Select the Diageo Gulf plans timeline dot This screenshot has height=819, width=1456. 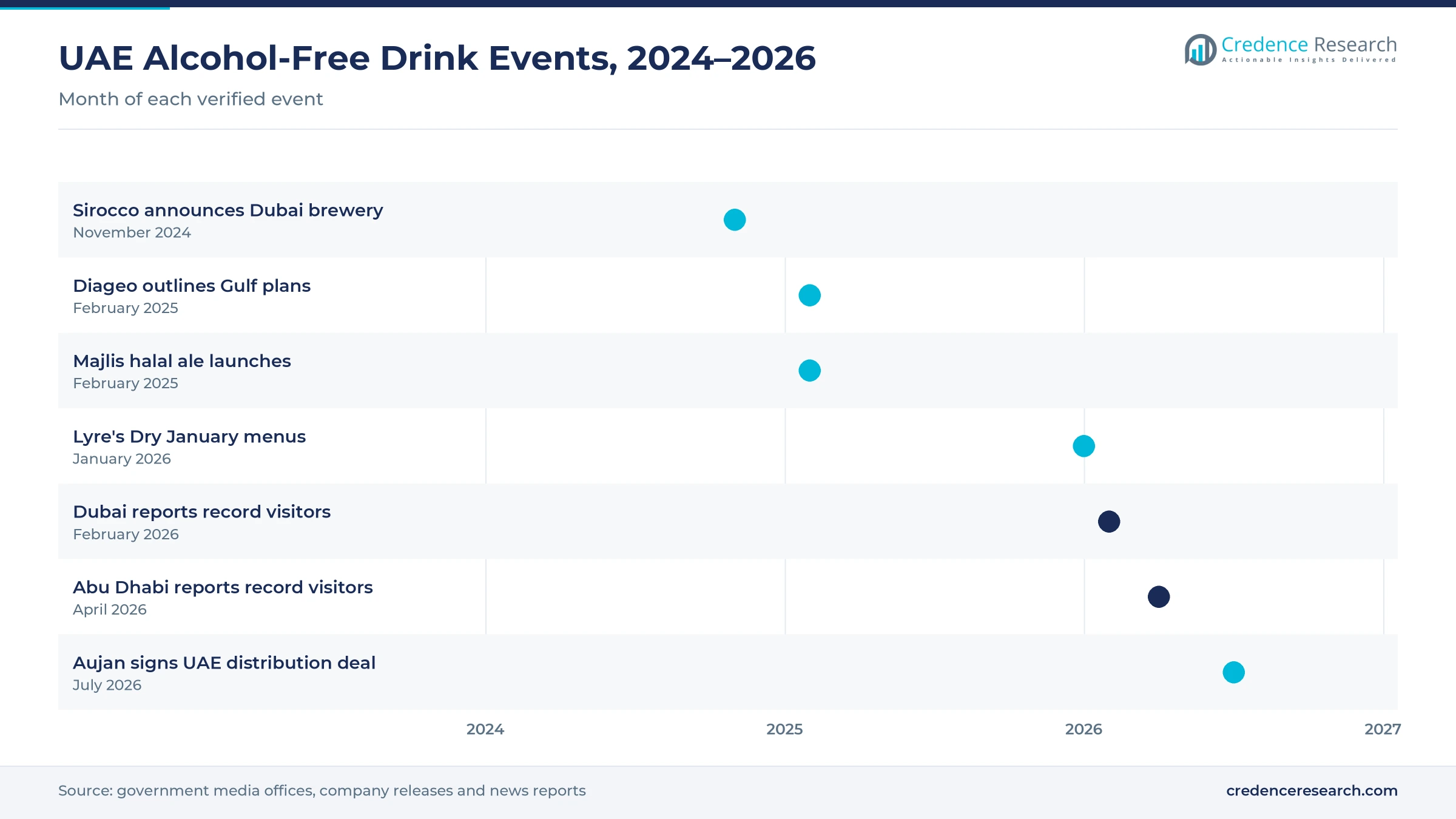[x=809, y=295]
